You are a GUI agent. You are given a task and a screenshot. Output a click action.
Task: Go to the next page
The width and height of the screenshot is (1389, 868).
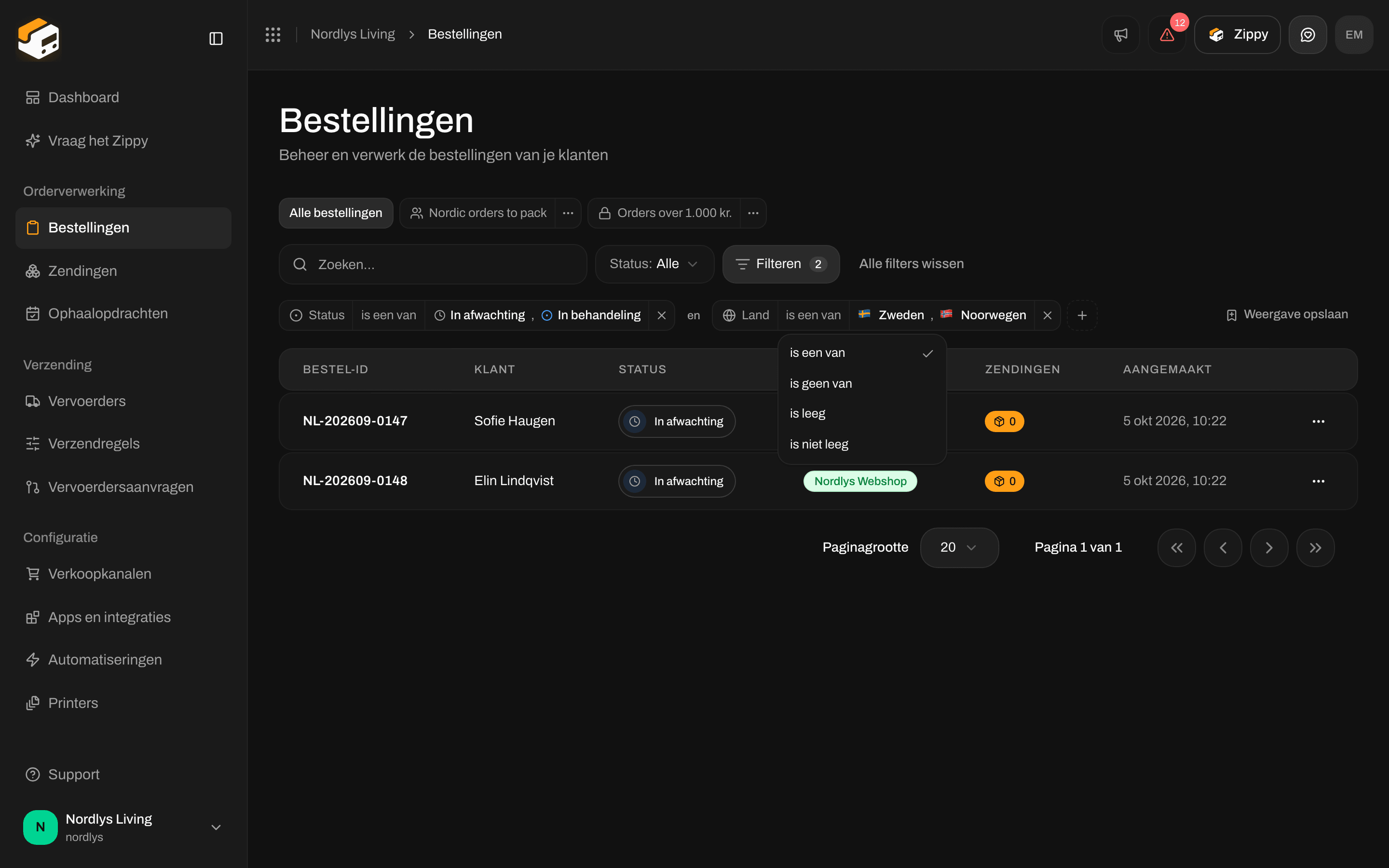tap(1269, 548)
